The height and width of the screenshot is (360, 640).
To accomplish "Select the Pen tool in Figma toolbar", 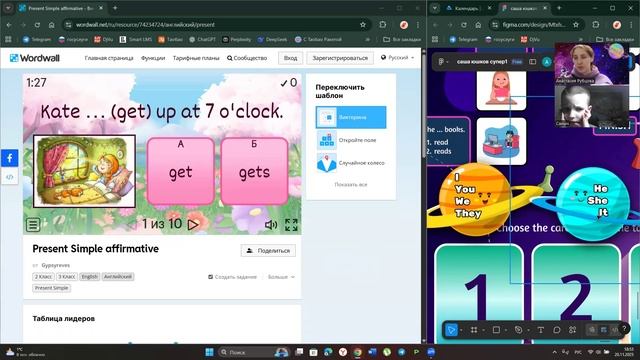I will (x=518, y=330).
